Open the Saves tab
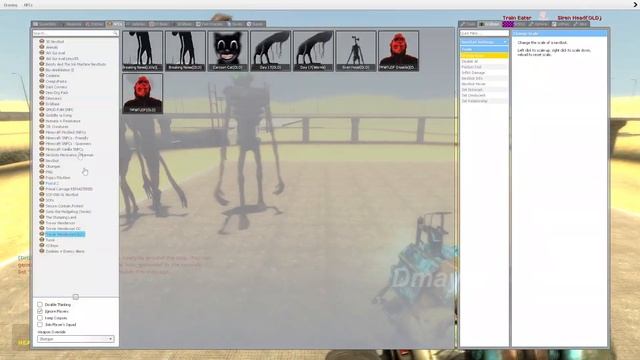This screenshot has height=360, width=640. (256, 24)
